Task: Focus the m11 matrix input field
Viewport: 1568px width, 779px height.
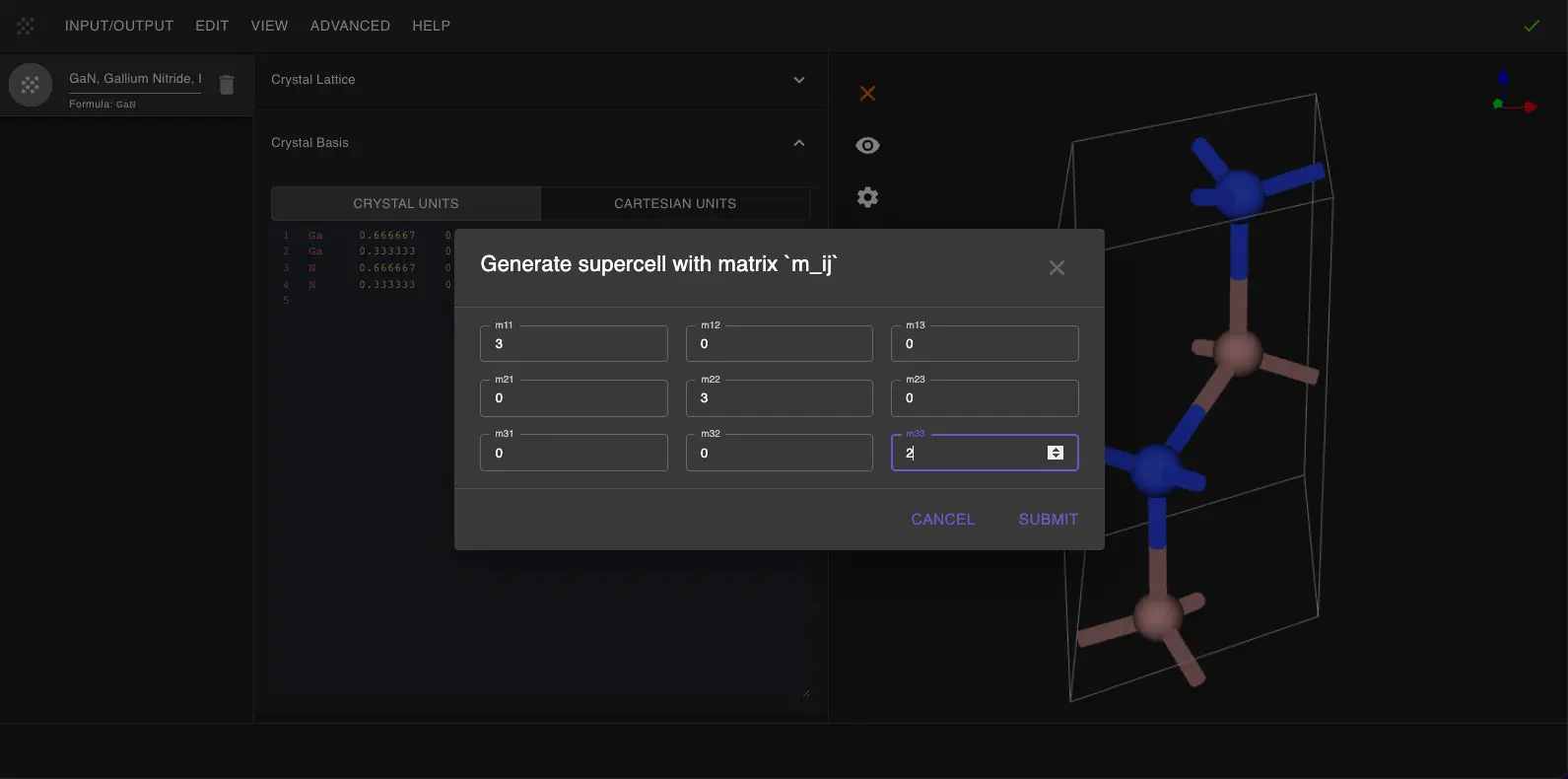Action: pyautogui.click(x=574, y=344)
